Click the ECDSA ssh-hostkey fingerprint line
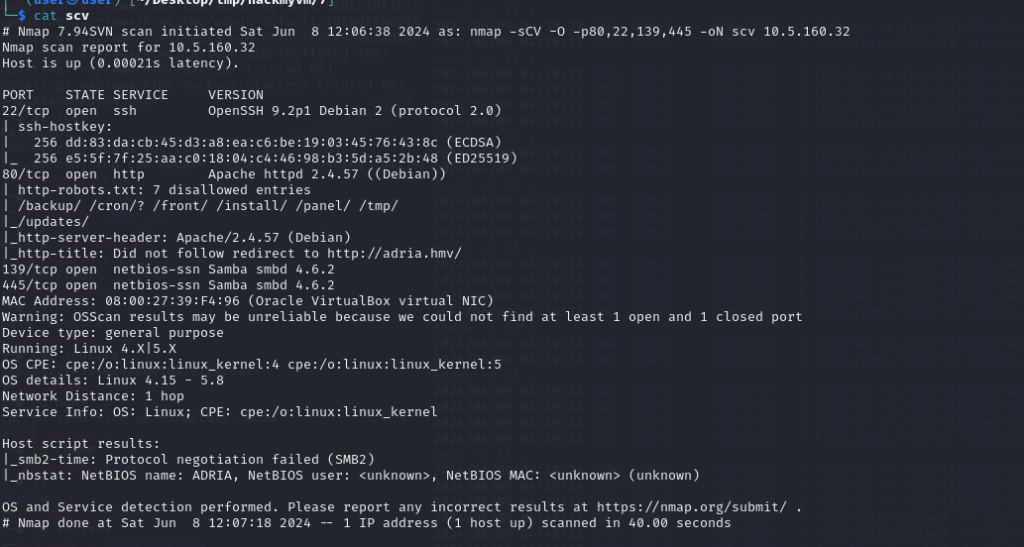The height and width of the screenshot is (547, 1024). pyautogui.click(x=252, y=142)
